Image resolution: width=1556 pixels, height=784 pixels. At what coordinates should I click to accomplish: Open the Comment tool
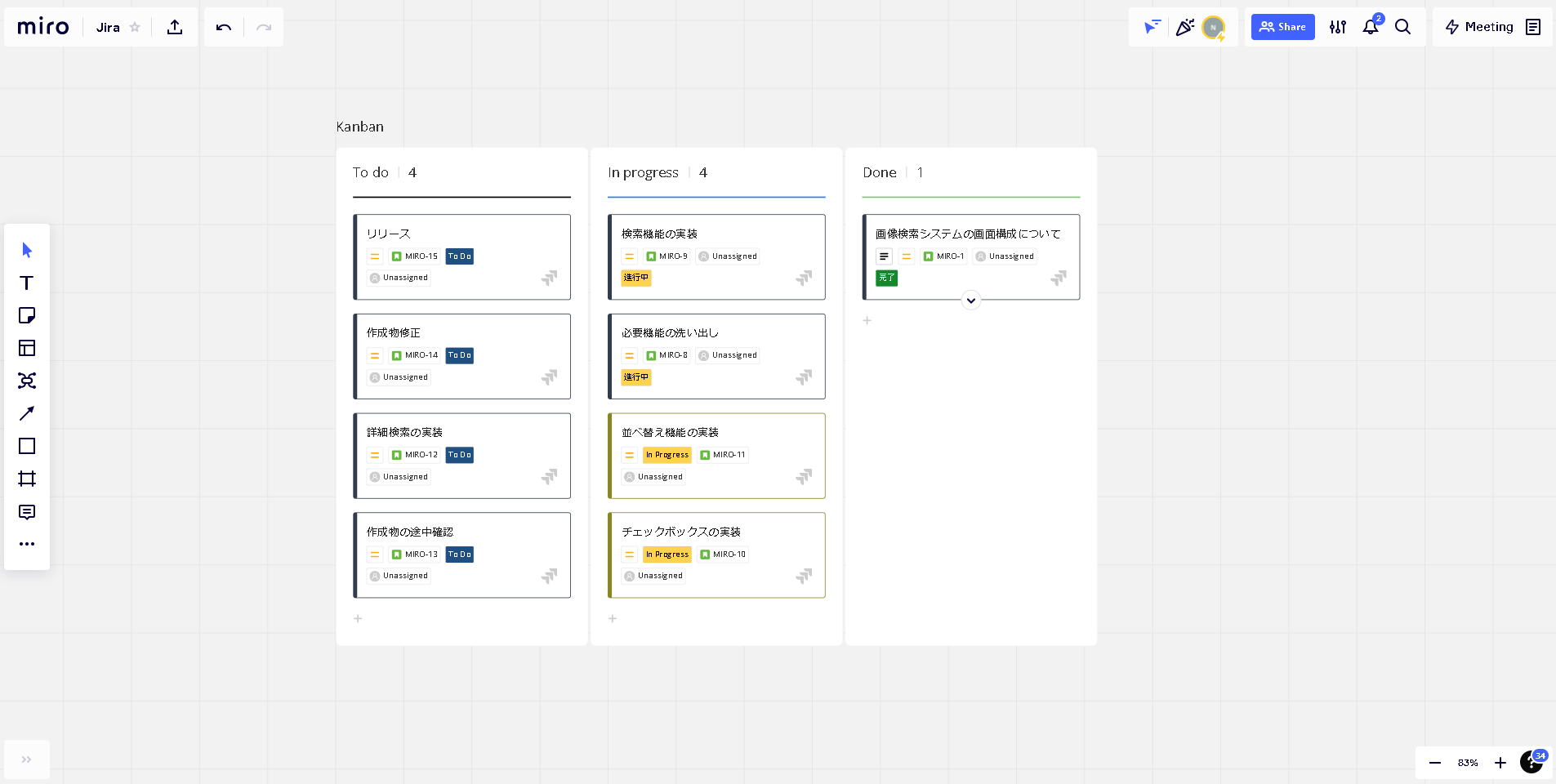[x=27, y=512]
